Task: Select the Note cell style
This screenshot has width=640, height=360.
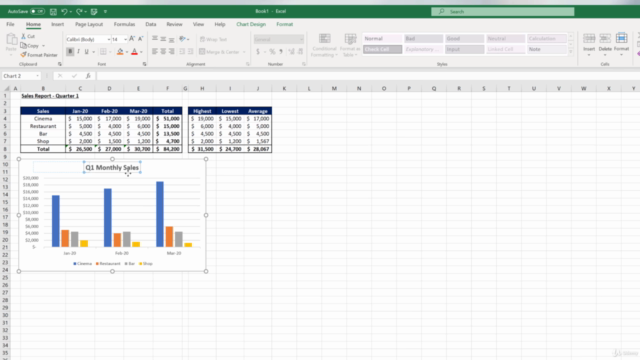Action: tap(547, 49)
